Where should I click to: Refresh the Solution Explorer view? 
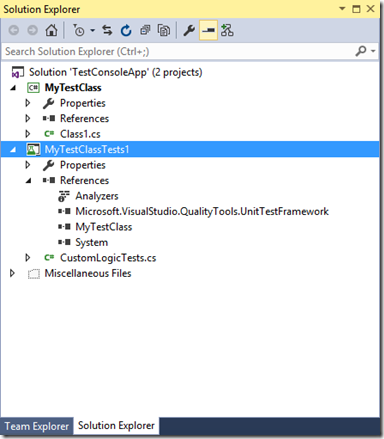pos(126,30)
